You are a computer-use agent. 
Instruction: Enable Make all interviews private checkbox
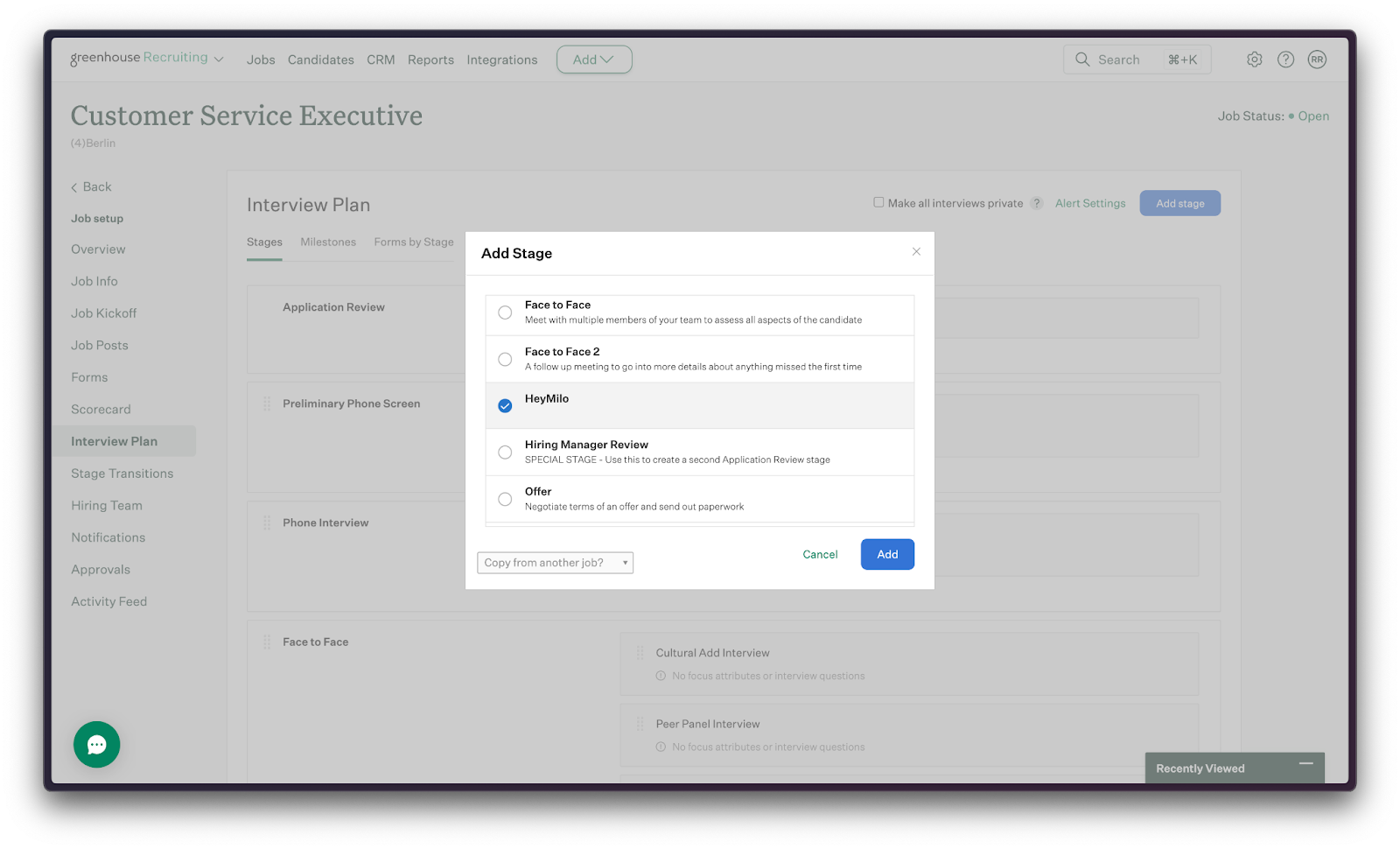click(878, 202)
